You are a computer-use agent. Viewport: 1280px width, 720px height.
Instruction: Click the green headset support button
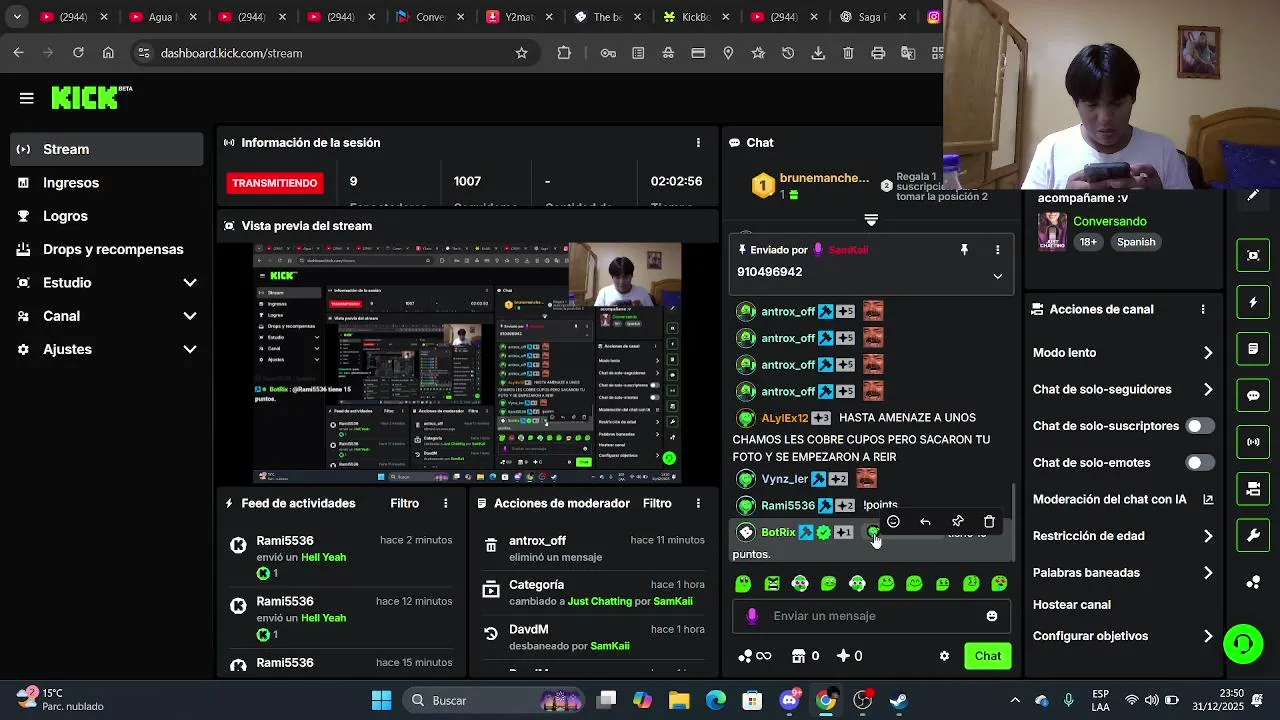[x=1243, y=643]
